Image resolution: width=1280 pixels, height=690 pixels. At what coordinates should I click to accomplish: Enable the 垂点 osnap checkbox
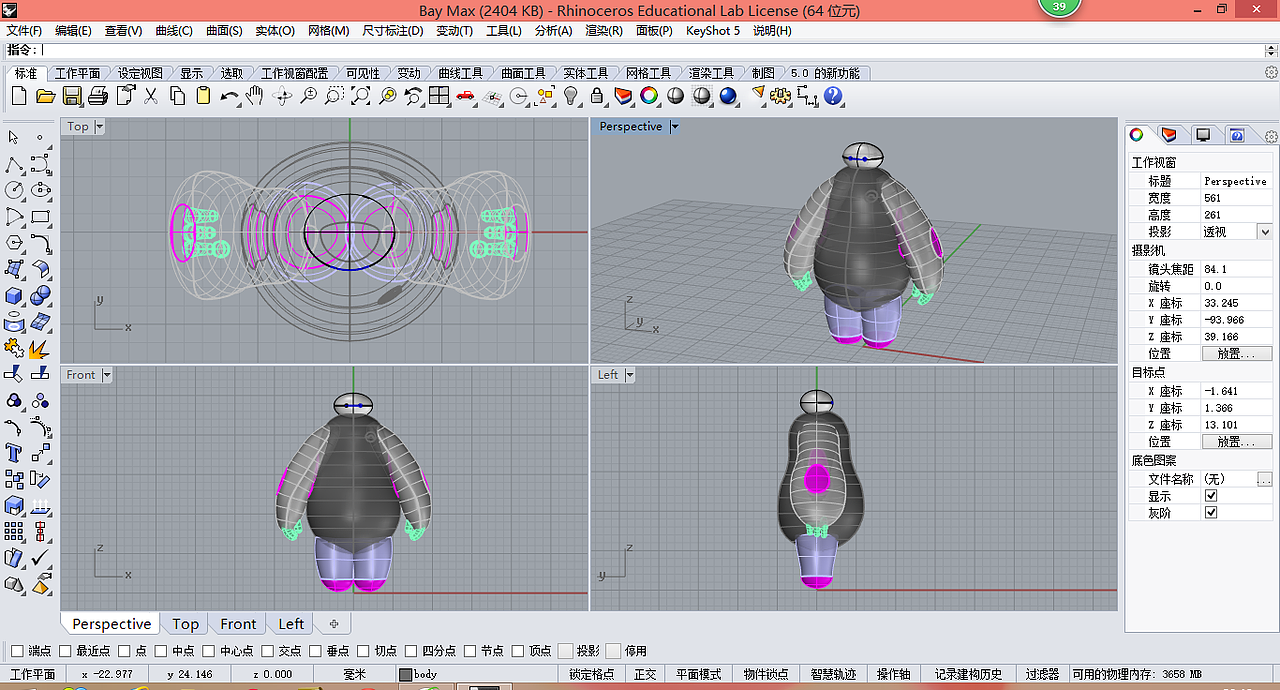[315, 651]
